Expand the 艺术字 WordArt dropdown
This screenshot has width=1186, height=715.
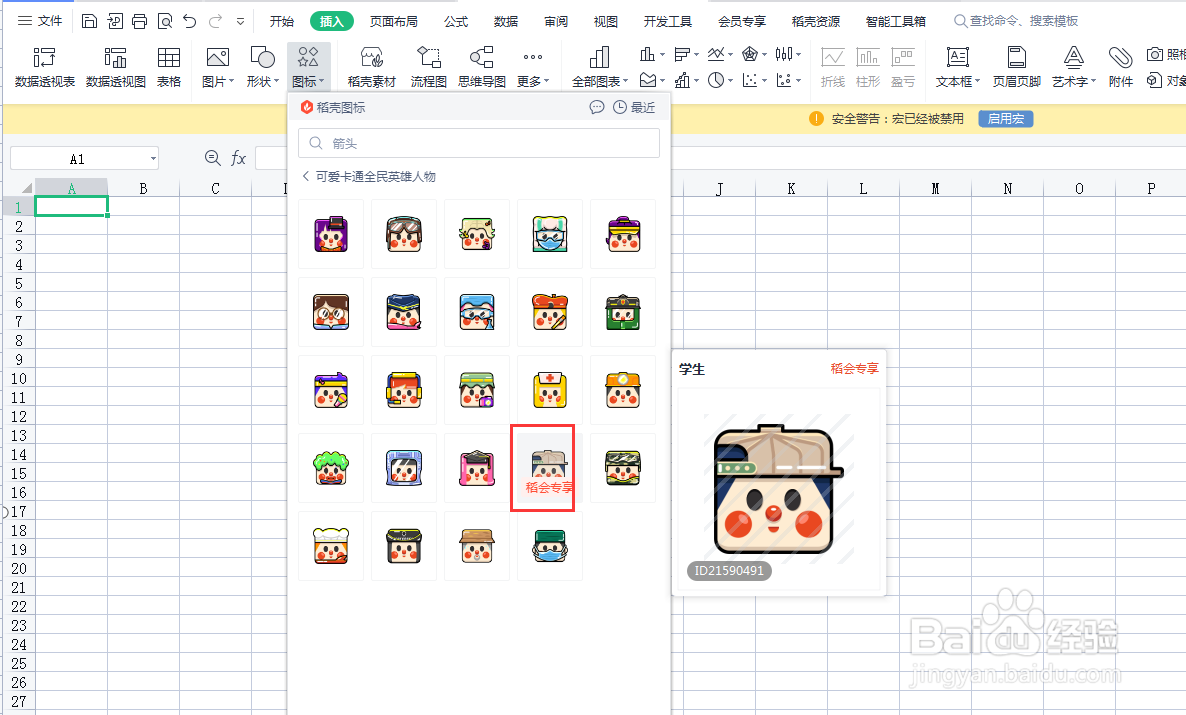point(1073,66)
